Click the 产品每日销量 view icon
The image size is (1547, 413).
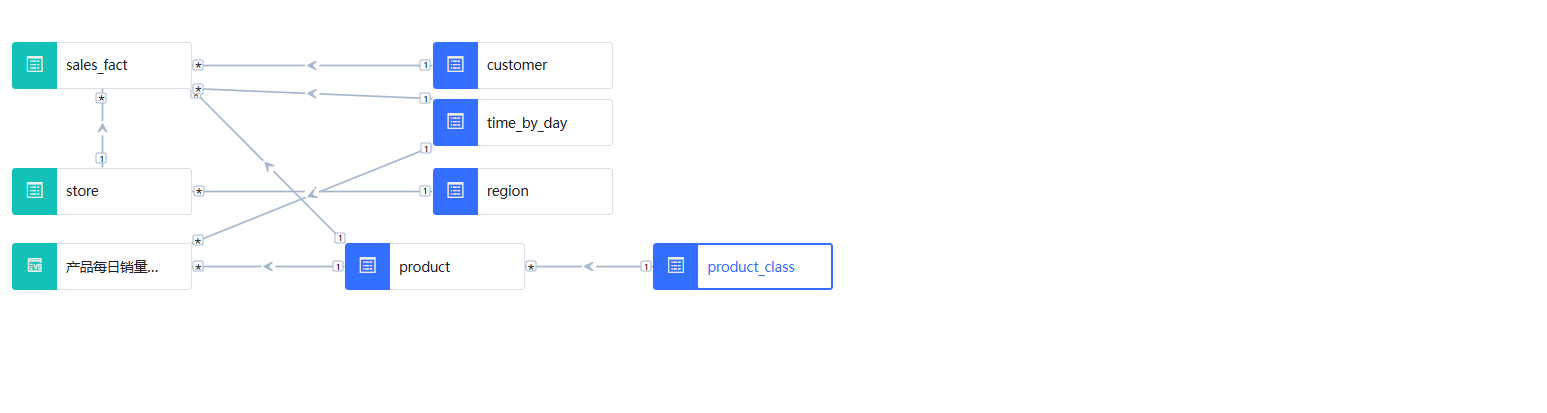[34, 266]
